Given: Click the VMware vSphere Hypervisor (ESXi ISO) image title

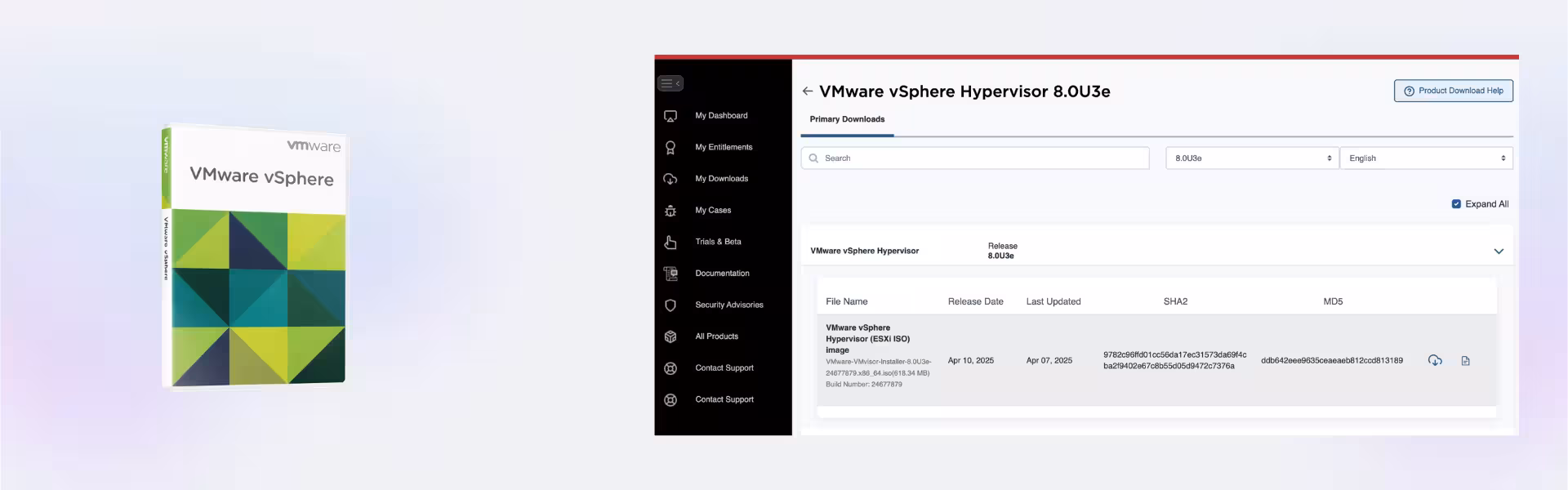Looking at the screenshot, I should pos(867,339).
